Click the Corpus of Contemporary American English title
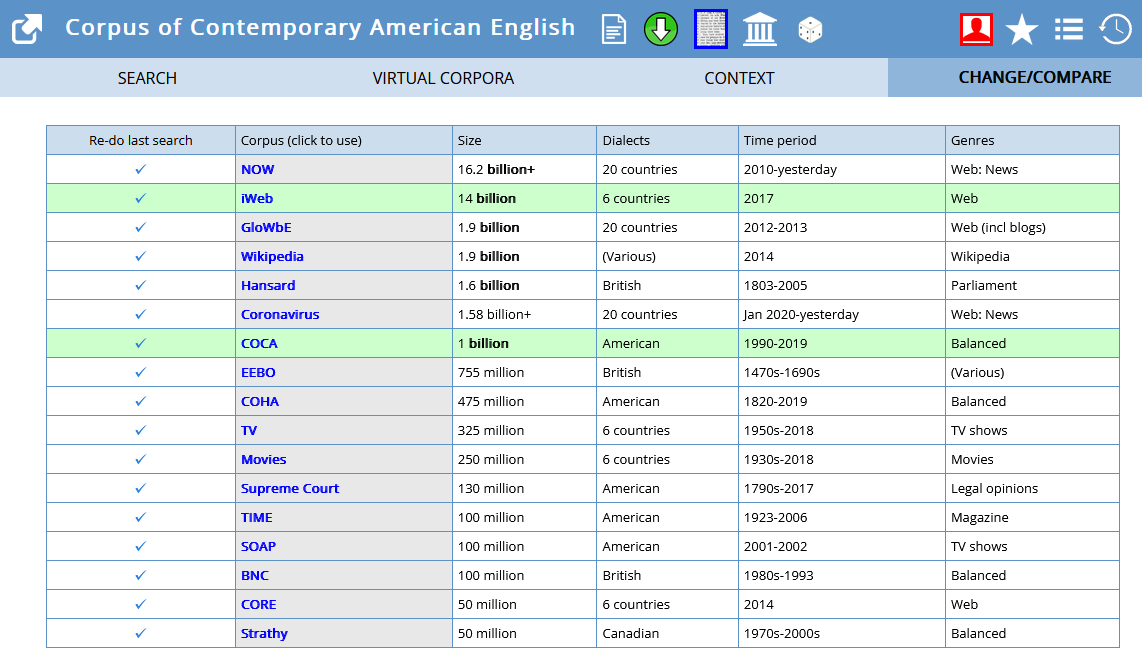Screen dimensions: 1142x650 click(x=320, y=28)
